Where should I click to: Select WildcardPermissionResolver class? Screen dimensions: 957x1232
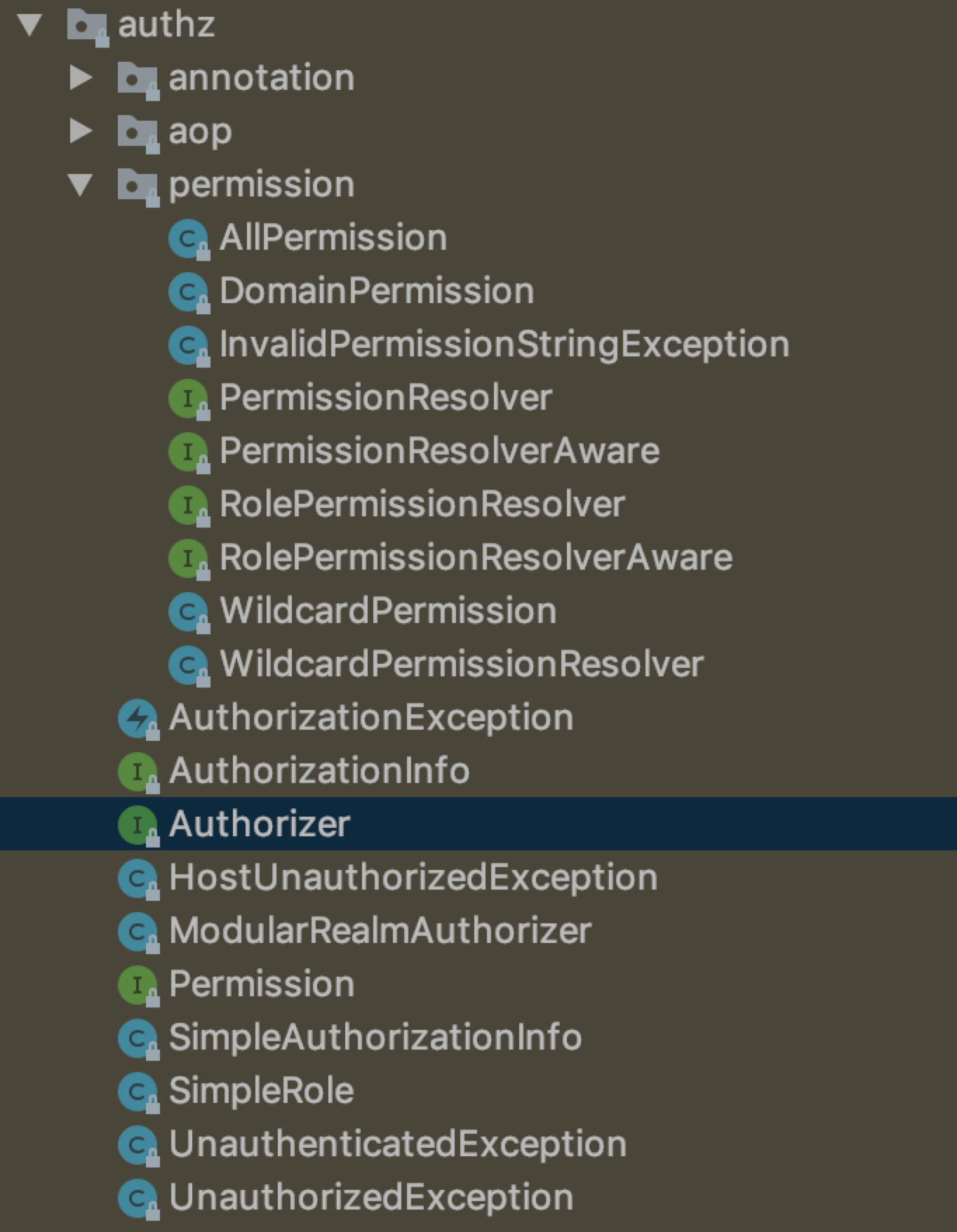tap(461, 665)
